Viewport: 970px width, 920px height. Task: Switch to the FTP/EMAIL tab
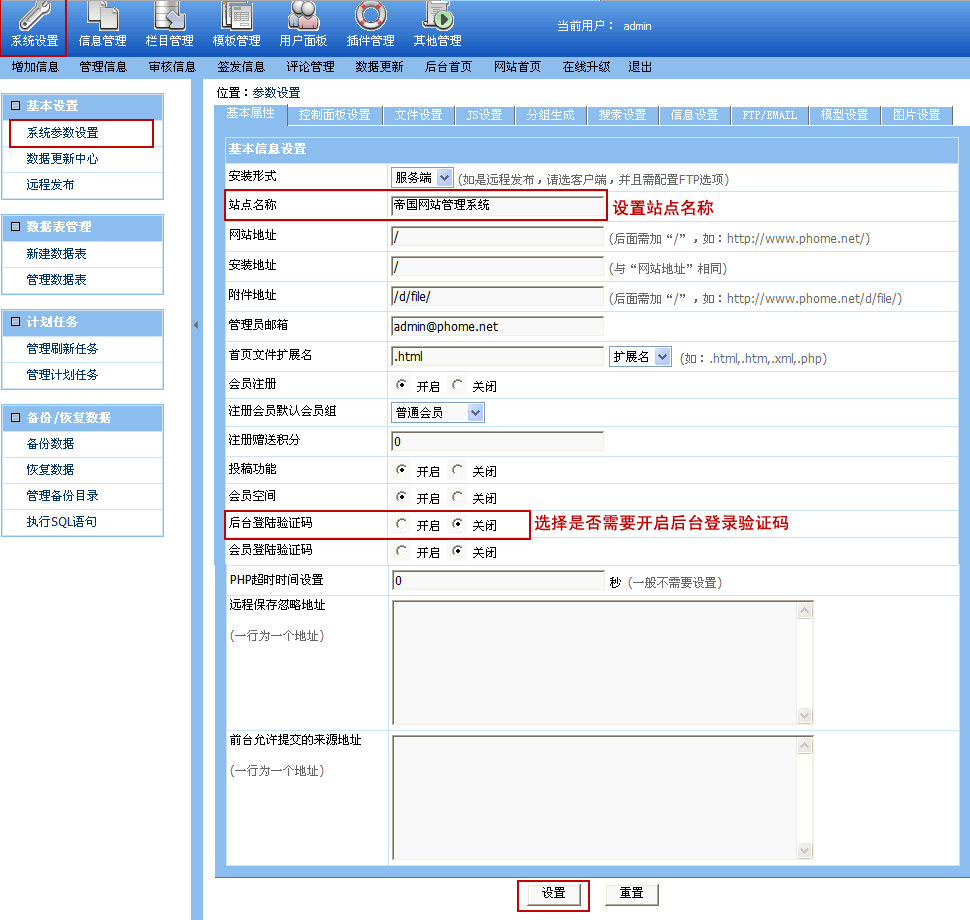pyautogui.click(x=769, y=115)
